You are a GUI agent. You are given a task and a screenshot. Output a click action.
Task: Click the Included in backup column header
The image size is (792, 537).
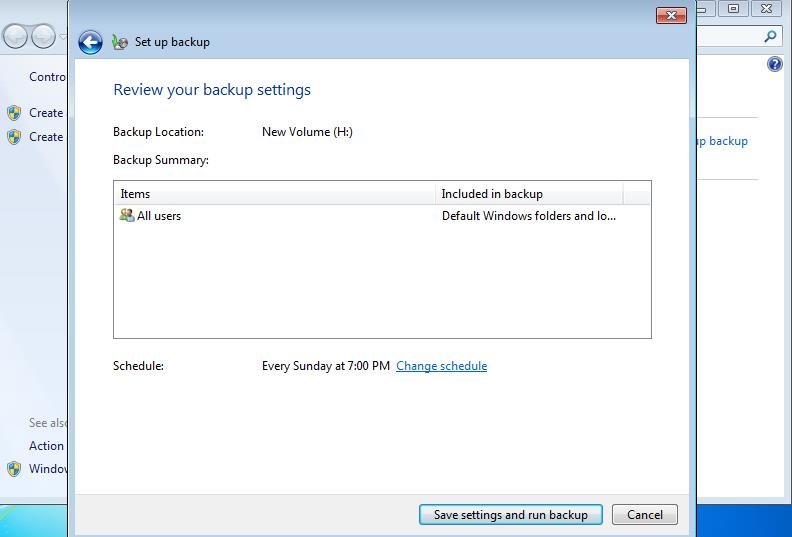(x=528, y=194)
